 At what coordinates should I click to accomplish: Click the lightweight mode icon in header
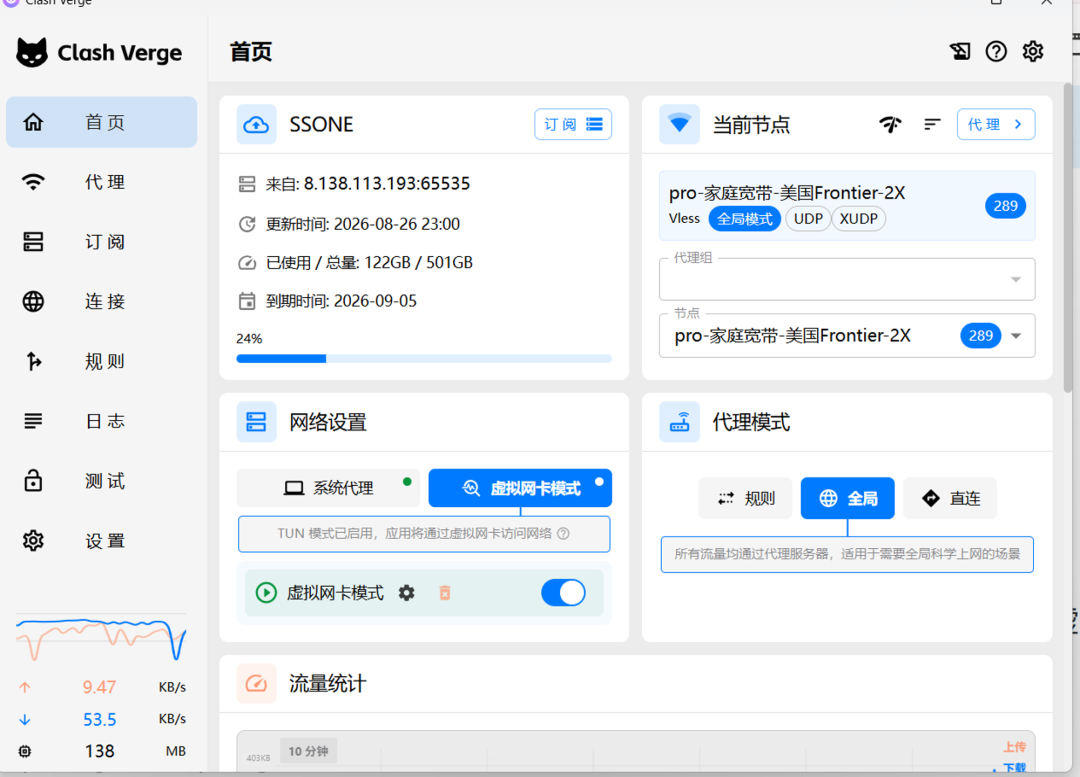[959, 51]
